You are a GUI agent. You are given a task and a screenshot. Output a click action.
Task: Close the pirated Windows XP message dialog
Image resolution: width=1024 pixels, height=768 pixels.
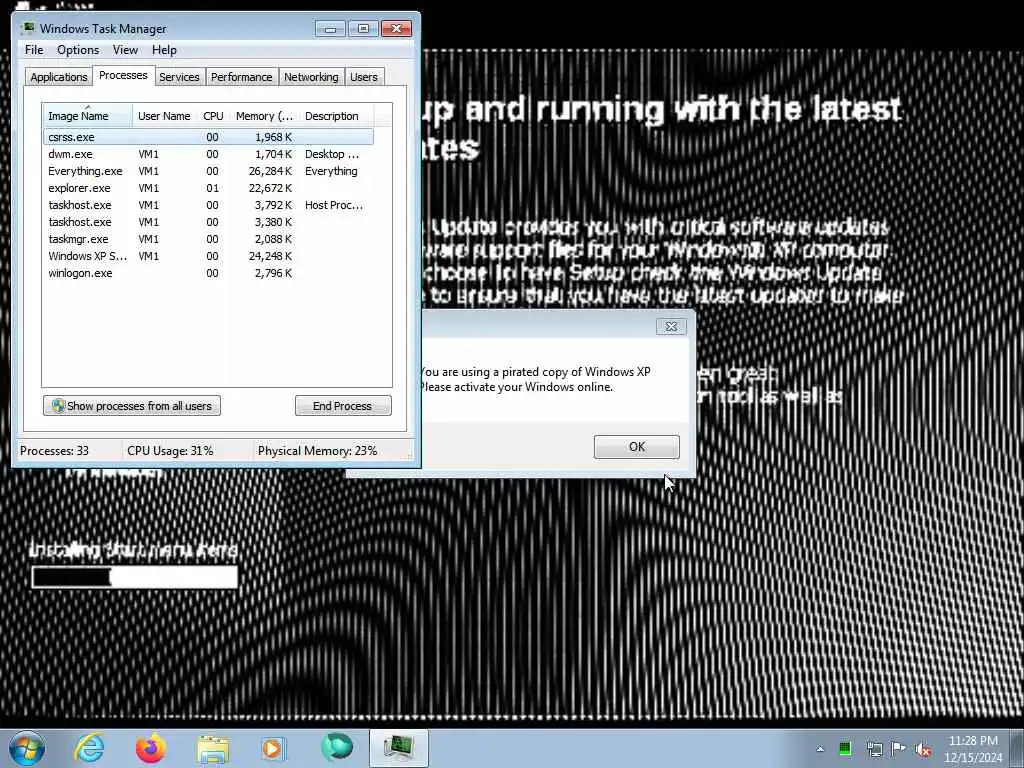671,327
